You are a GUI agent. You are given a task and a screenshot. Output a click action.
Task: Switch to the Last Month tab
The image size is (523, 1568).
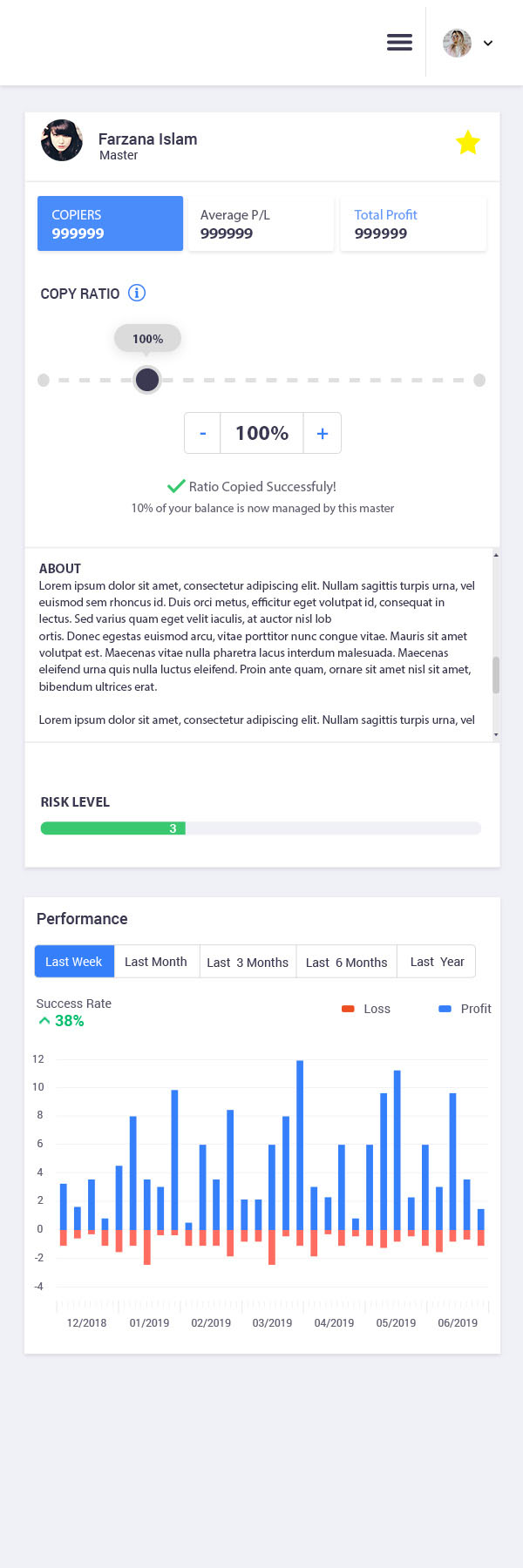coord(156,962)
